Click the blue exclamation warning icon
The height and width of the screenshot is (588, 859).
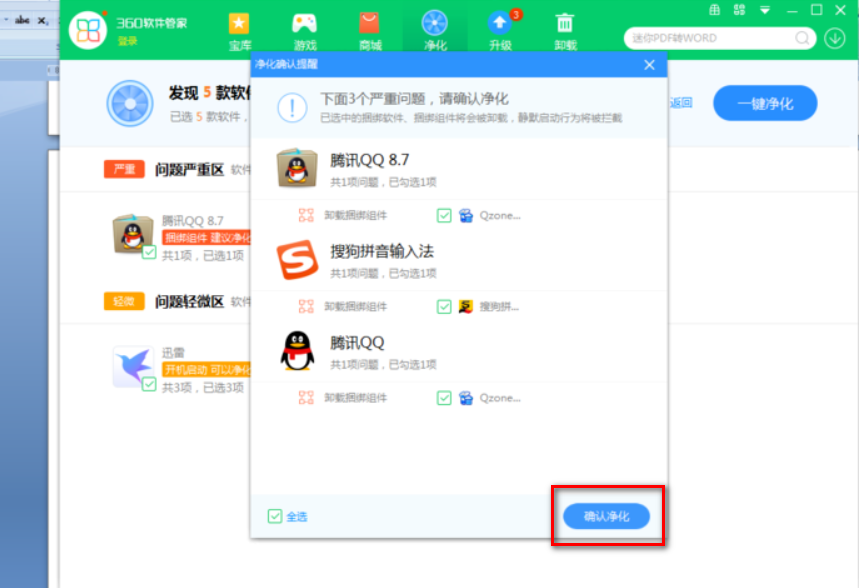click(292, 107)
